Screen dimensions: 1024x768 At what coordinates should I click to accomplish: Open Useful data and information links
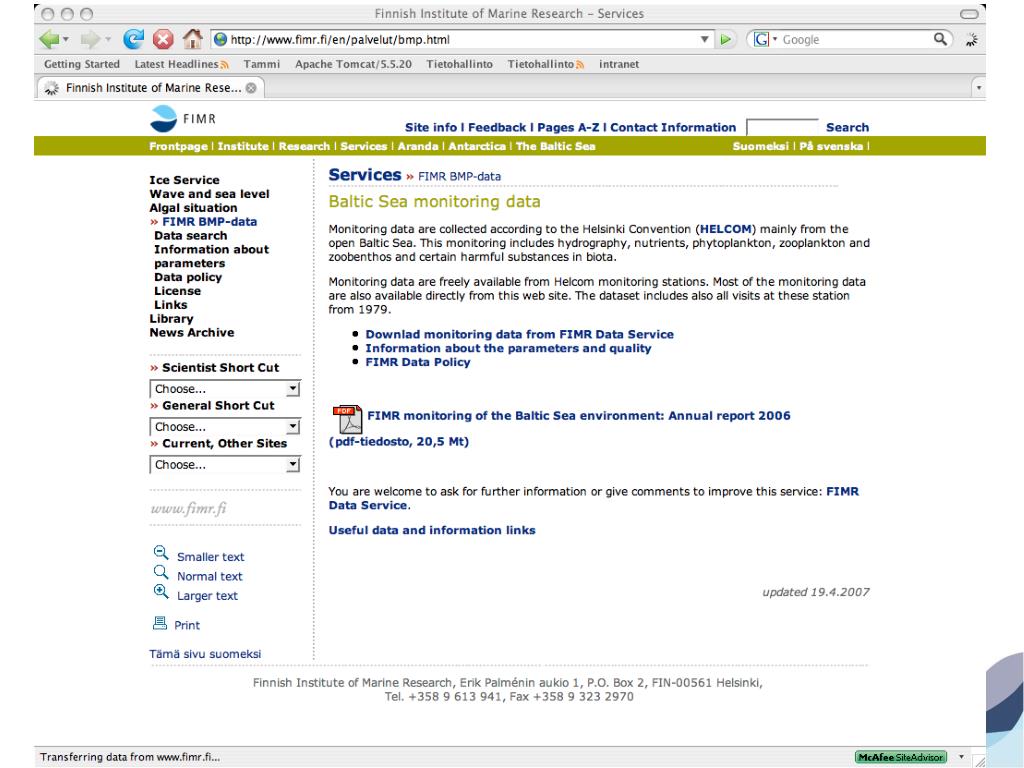(432, 530)
